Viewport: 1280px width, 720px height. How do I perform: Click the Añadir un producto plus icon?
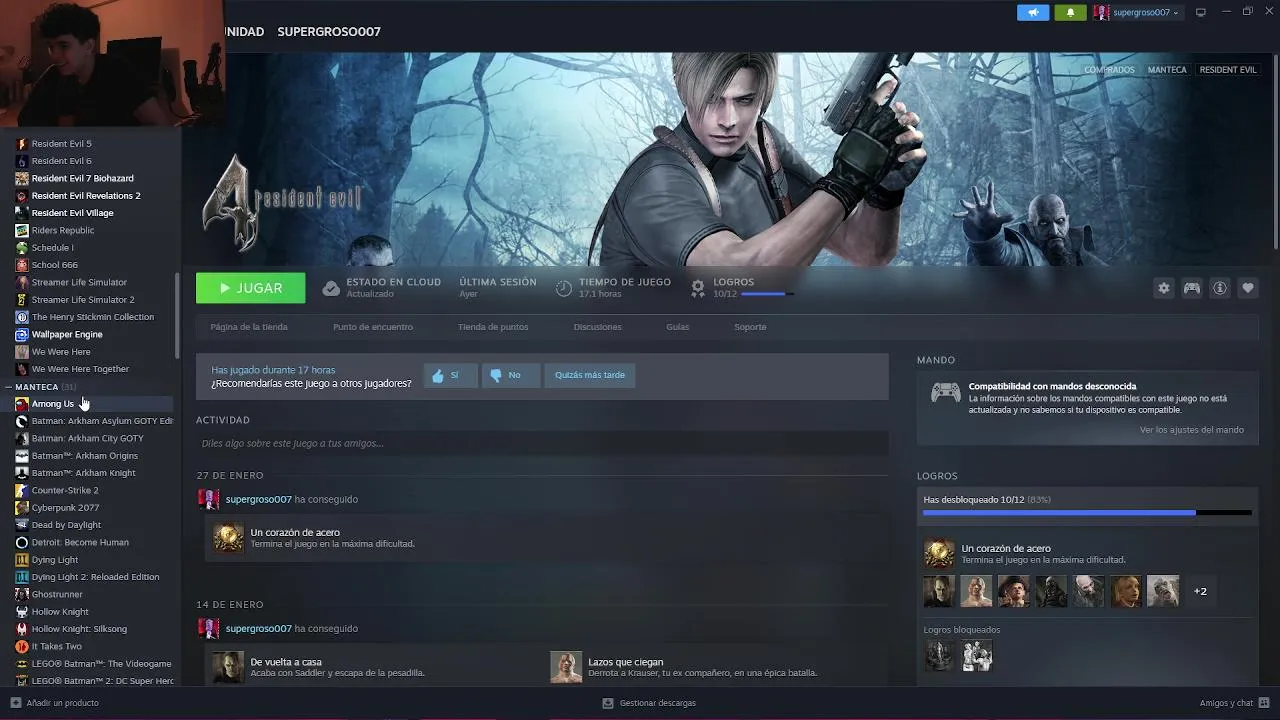(15, 703)
